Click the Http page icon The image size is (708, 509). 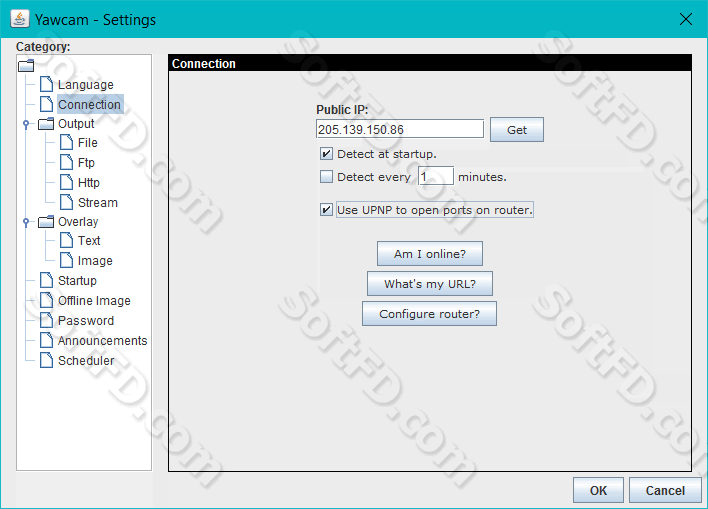point(66,182)
